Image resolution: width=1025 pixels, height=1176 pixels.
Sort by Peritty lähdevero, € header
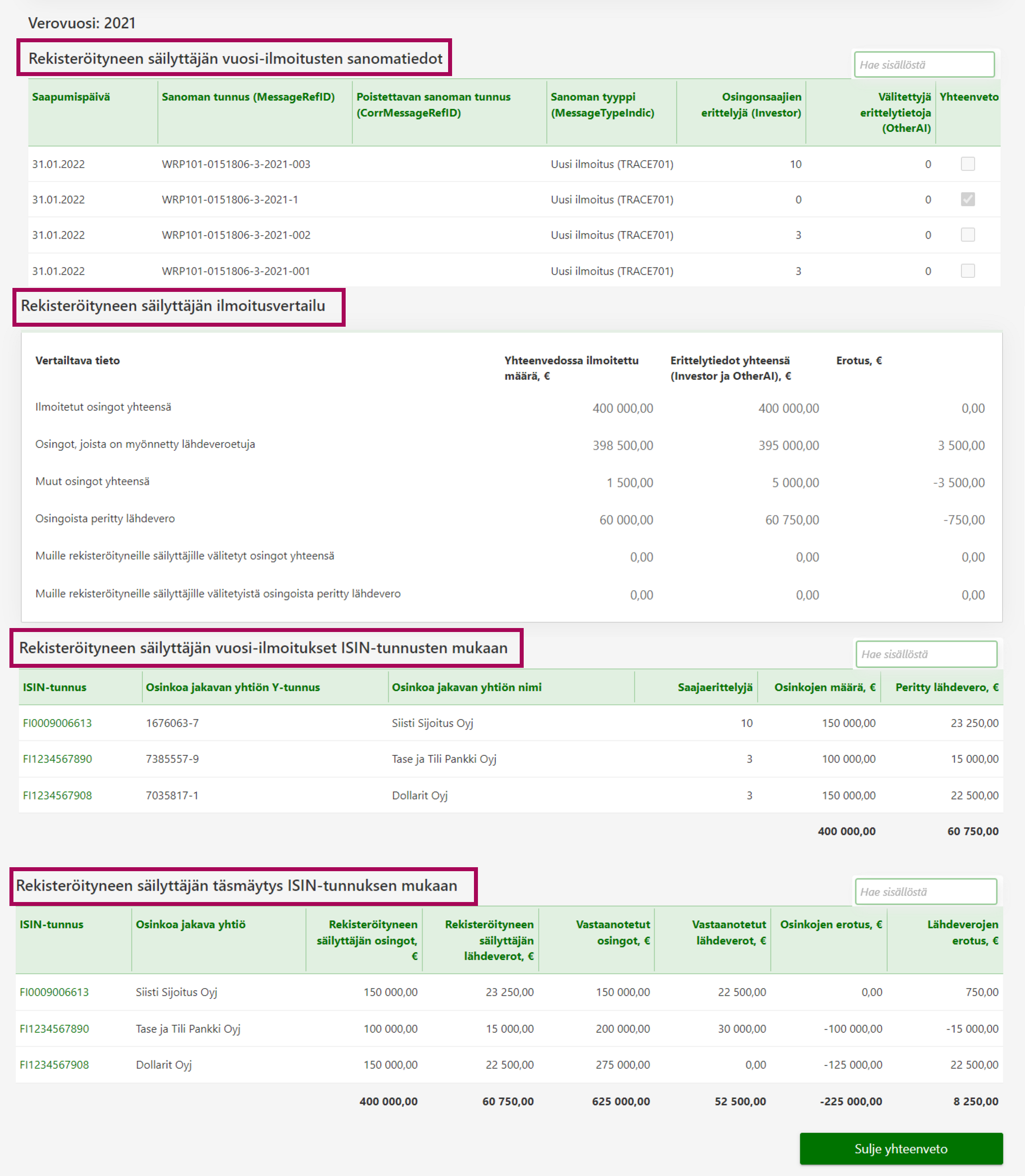[x=946, y=687]
